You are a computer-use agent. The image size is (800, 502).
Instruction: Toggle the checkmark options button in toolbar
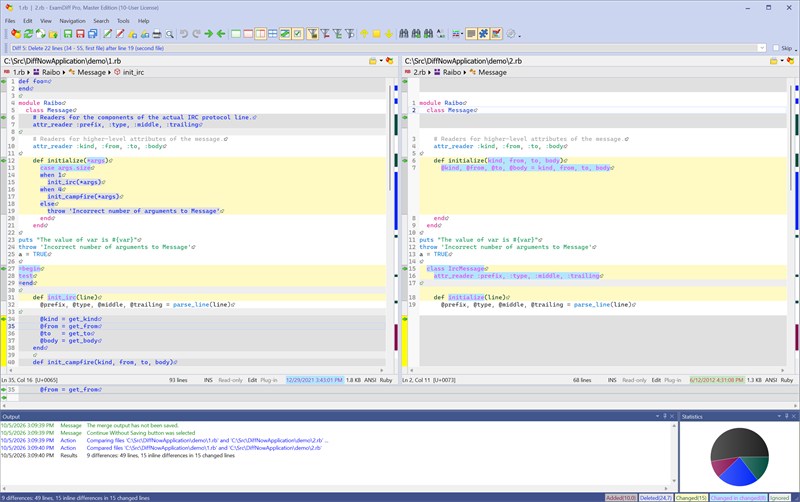point(298,34)
